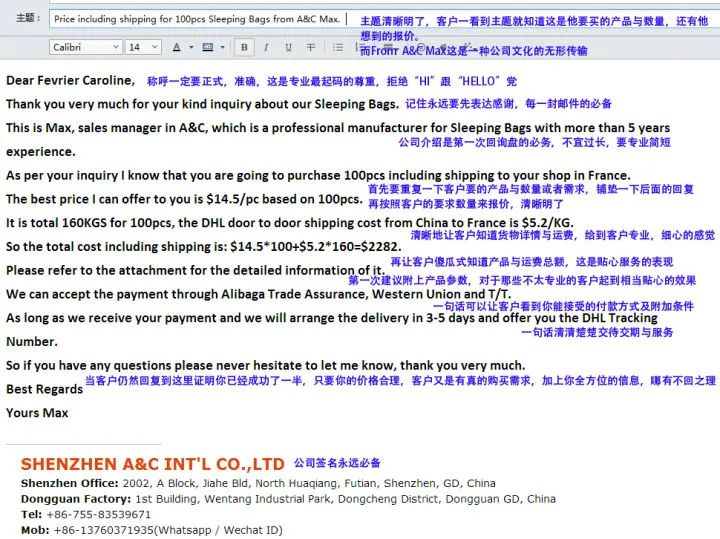Viewport: 720px width, 539px height.
Task: Click the line starting 'As long as we receive'
Action: click(332, 318)
